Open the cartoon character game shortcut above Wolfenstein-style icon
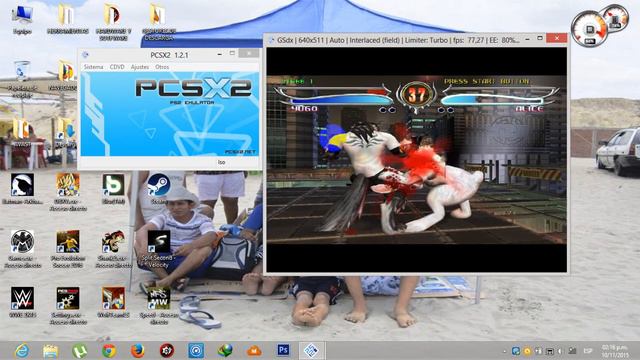Viewport: 640px width, 360px height. (113, 249)
